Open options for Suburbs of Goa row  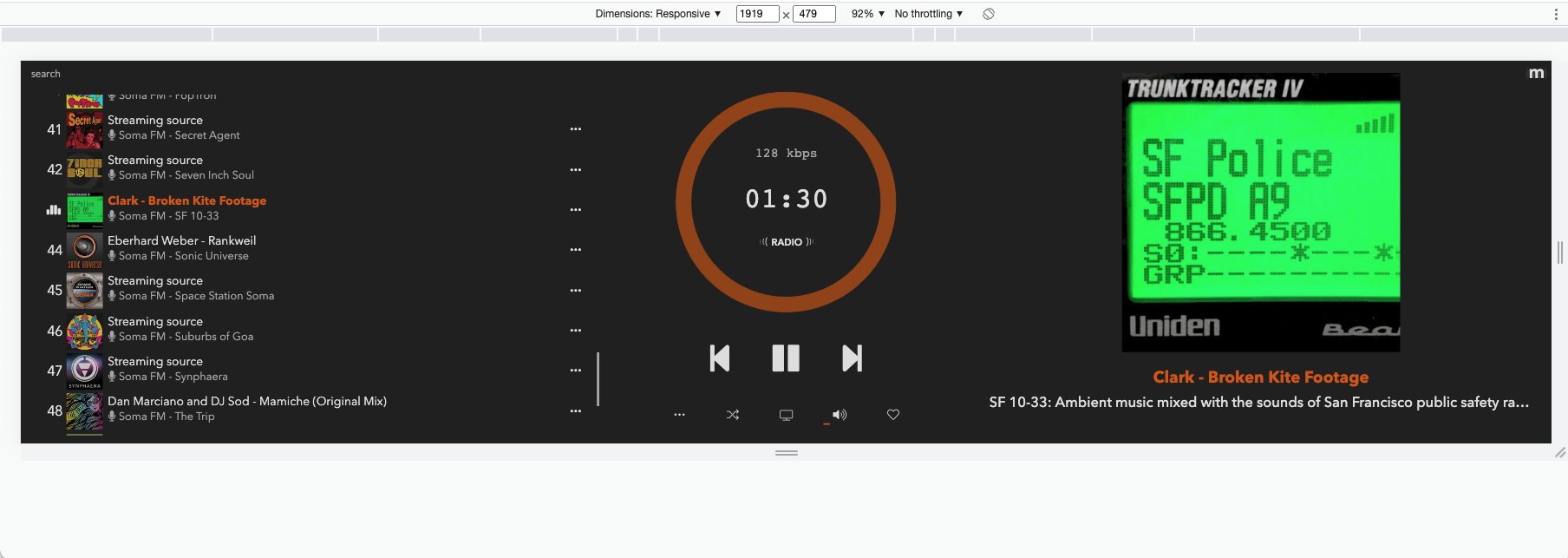(576, 331)
